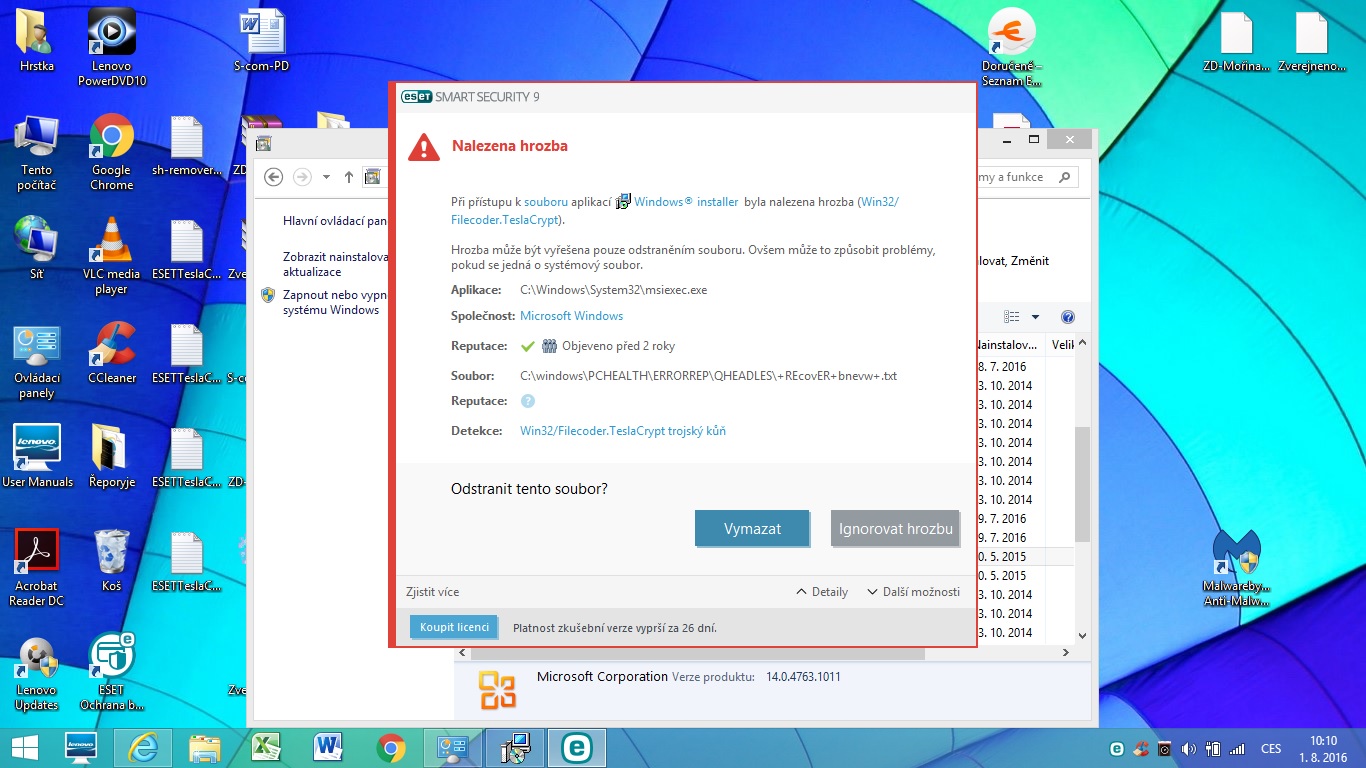Select the CCleaner desktop icon
This screenshot has height=768, width=1366.
[x=112, y=352]
